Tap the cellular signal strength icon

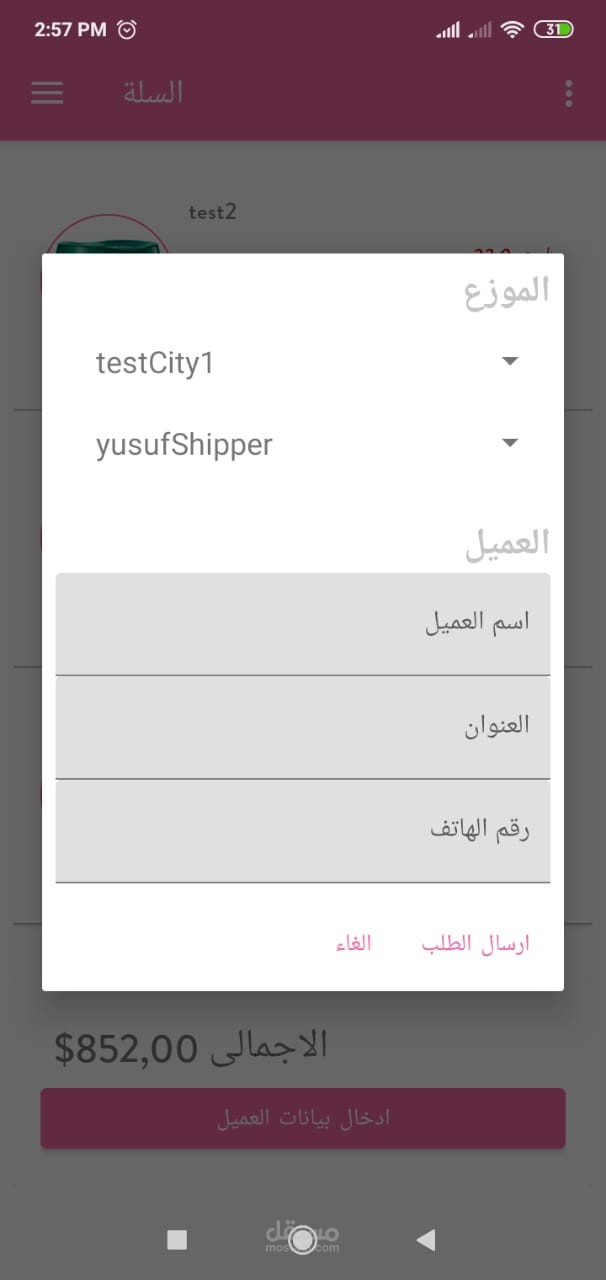[448, 31]
